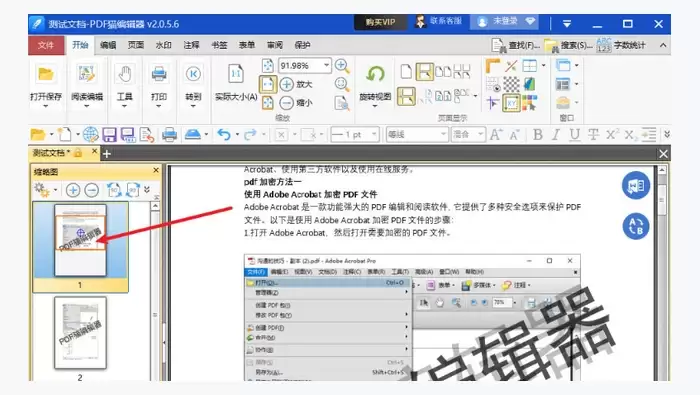Click the 放大 zoom in button
This screenshot has width=700, height=395.
296,84
